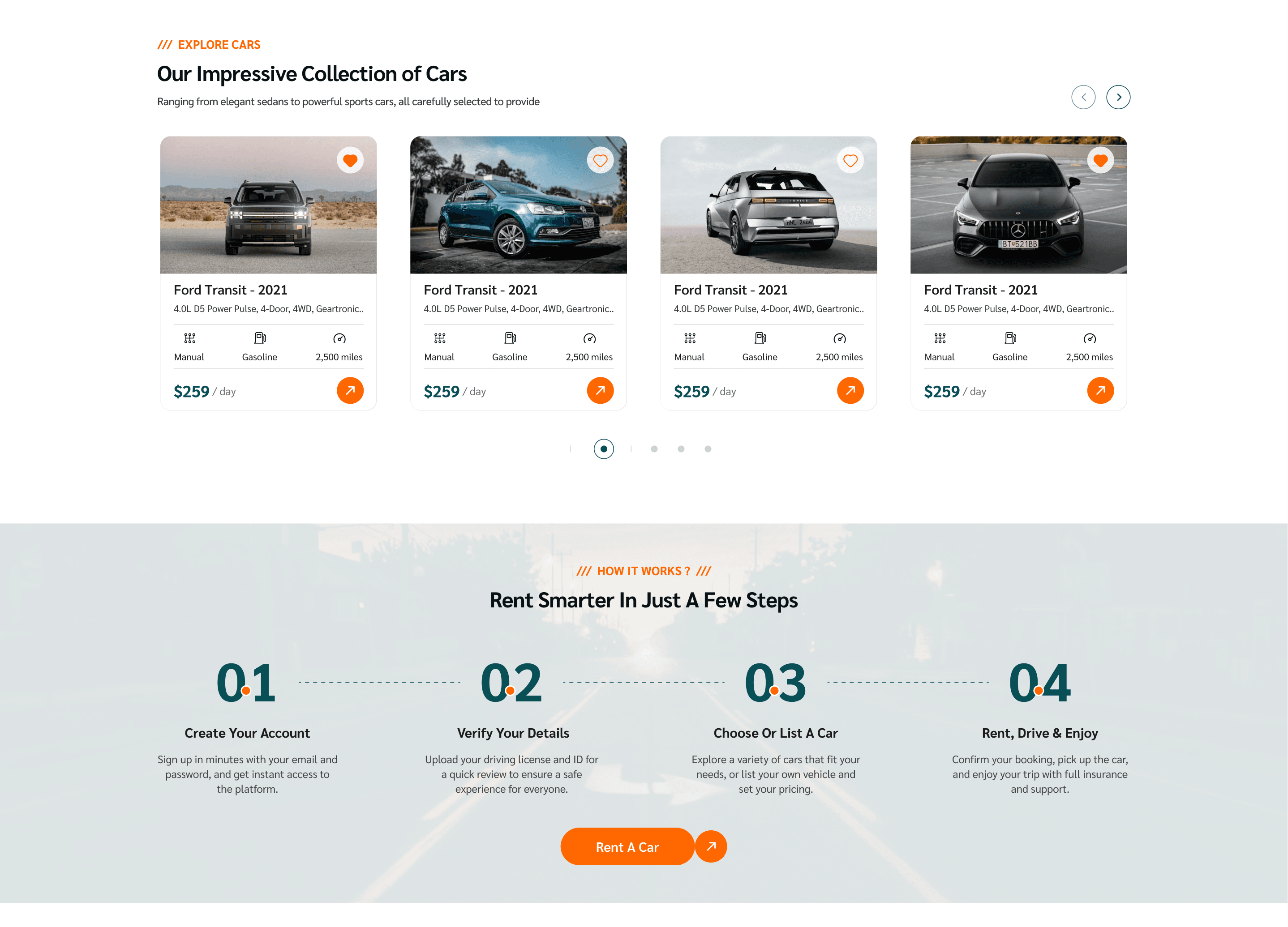Open third card's Ford Transit - 2021 title
The width and height of the screenshot is (1288, 927).
click(x=730, y=290)
